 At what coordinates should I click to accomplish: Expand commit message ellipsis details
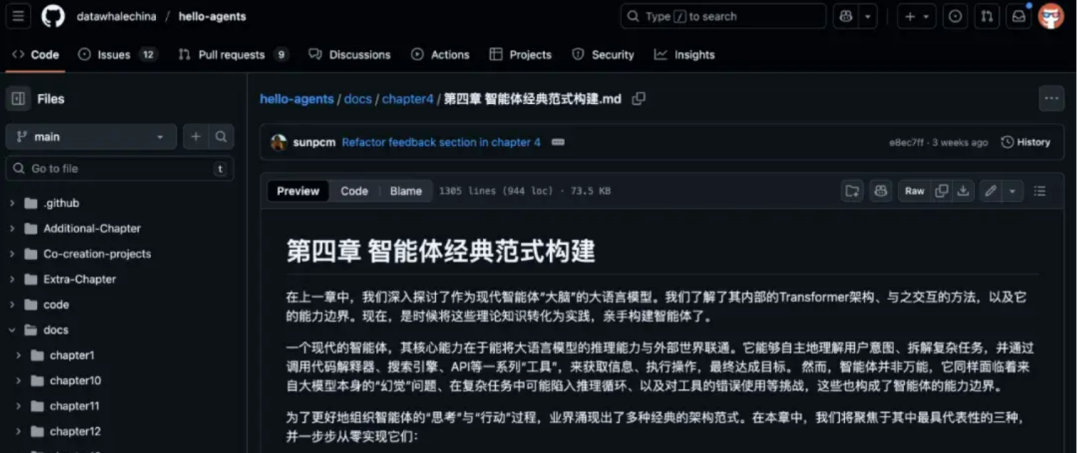558,143
